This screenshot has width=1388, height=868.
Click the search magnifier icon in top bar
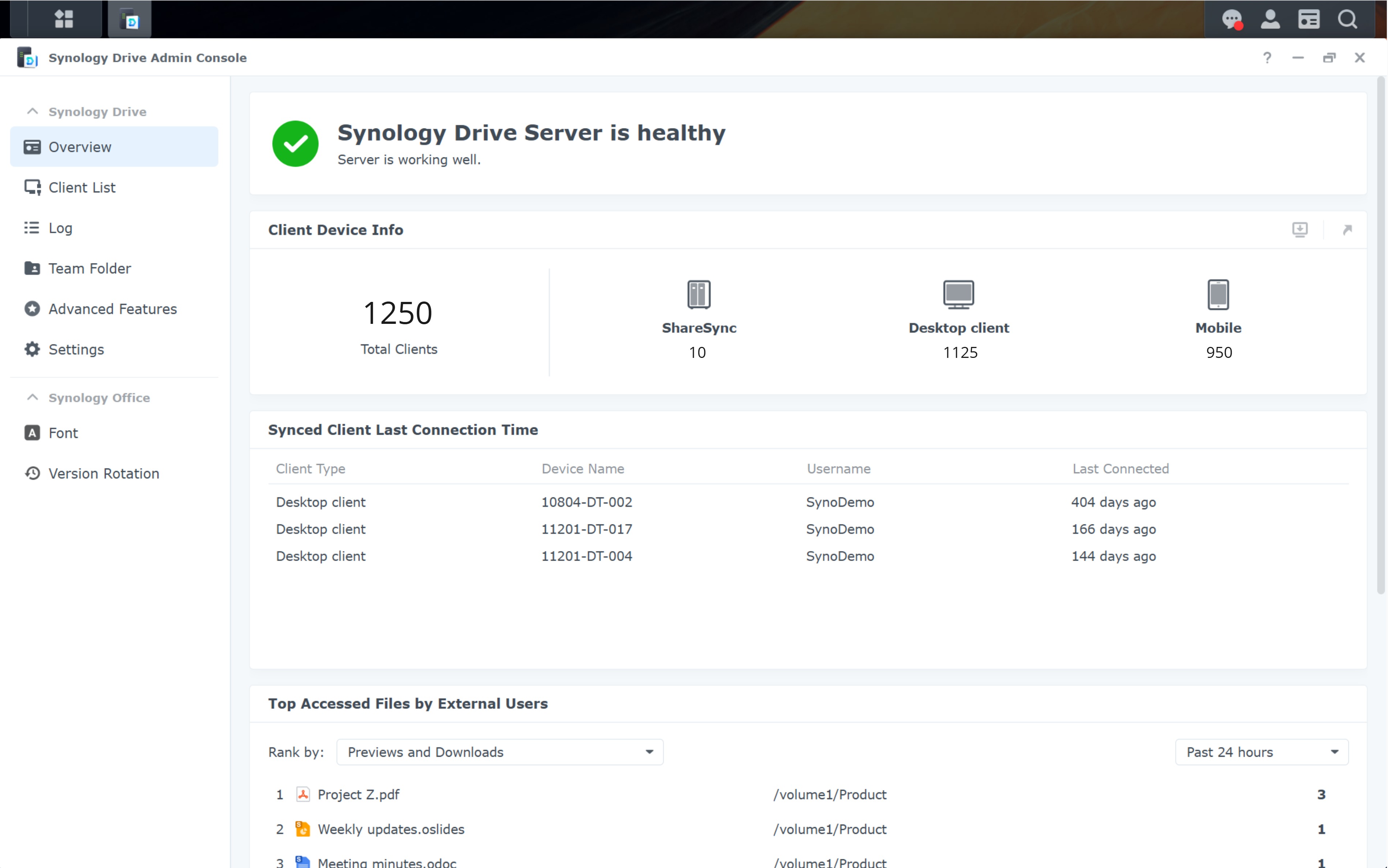1348,19
